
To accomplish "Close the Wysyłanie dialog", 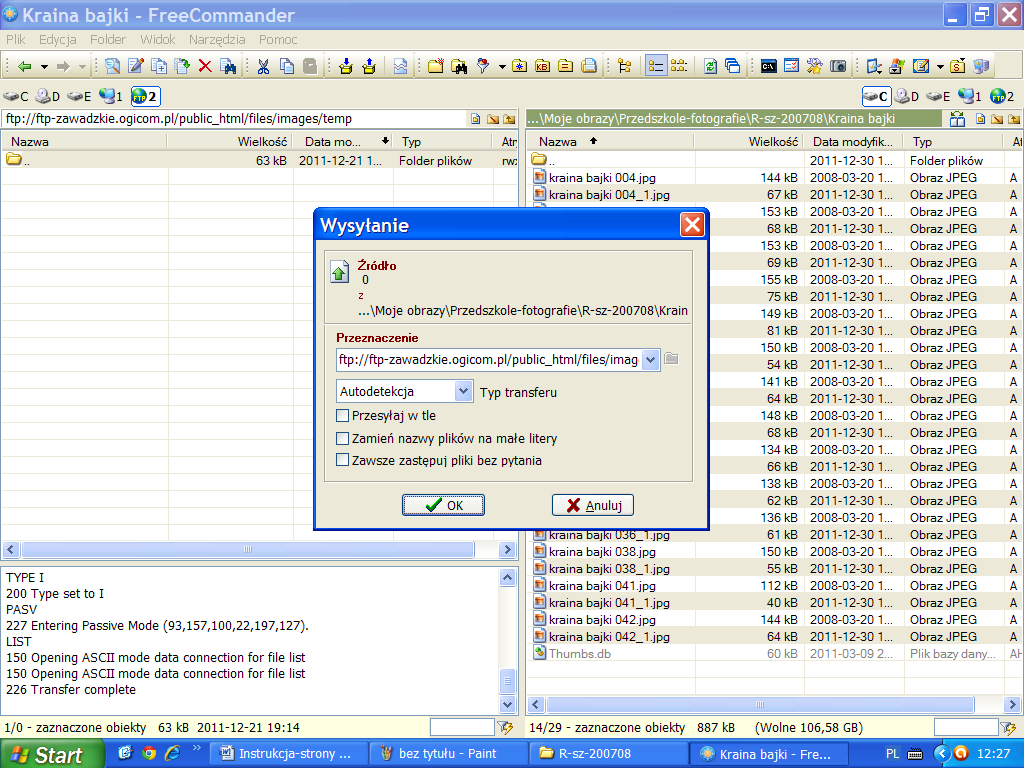I will 692,225.
